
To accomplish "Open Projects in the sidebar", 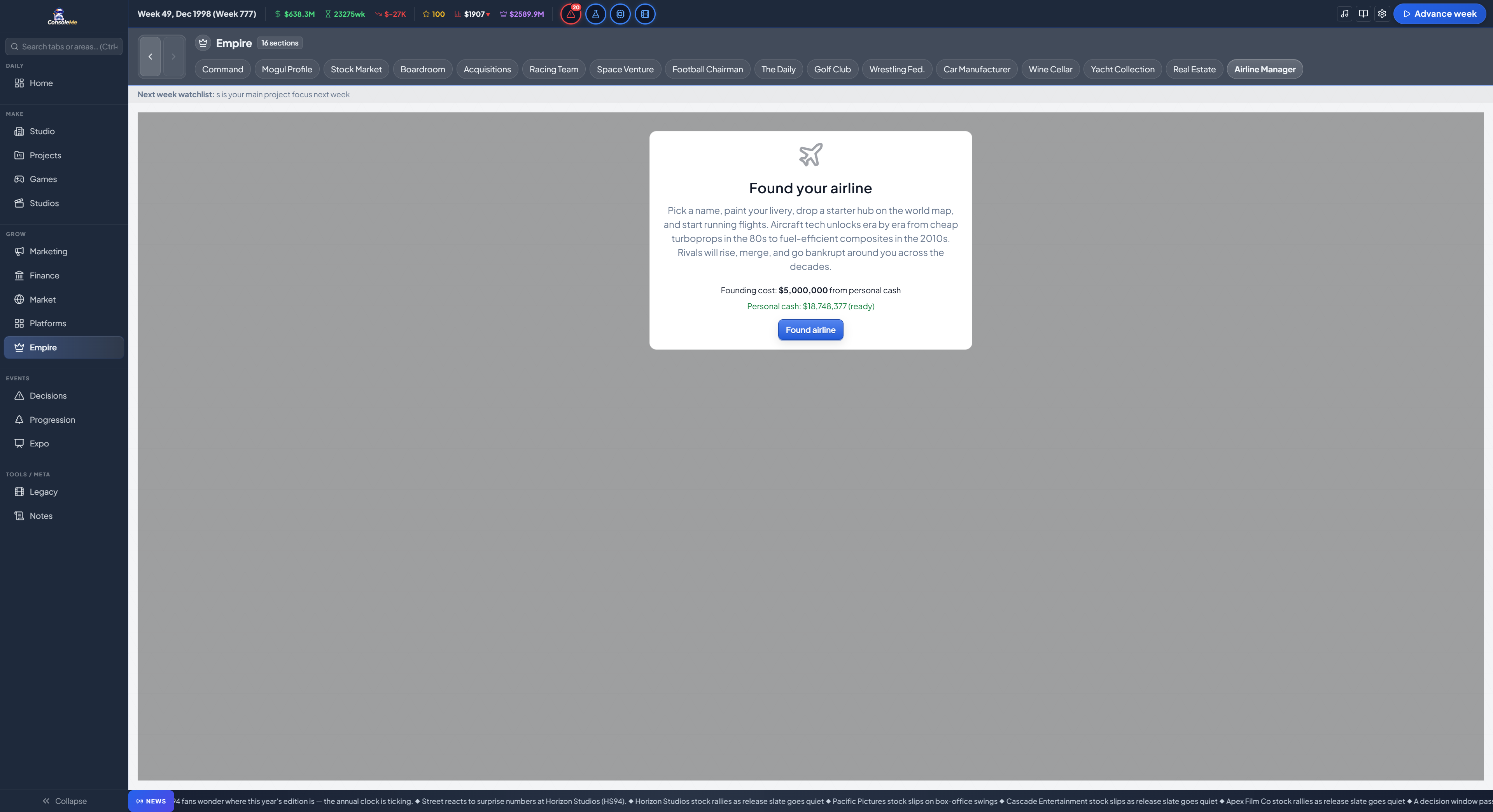I will pyautogui.click(x=64, y=155).
